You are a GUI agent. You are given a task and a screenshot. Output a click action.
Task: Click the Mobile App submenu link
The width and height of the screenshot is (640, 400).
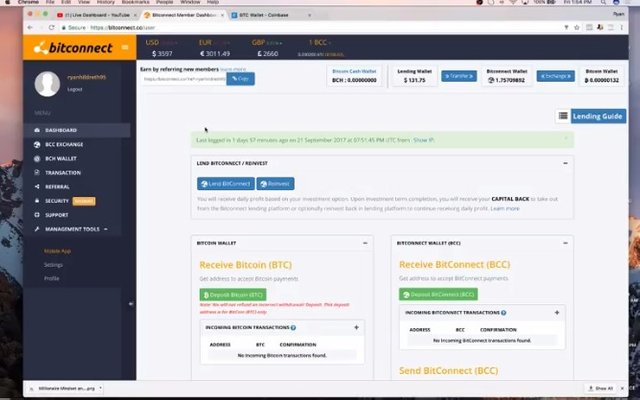pyautogui.click(x=57, y=251)
